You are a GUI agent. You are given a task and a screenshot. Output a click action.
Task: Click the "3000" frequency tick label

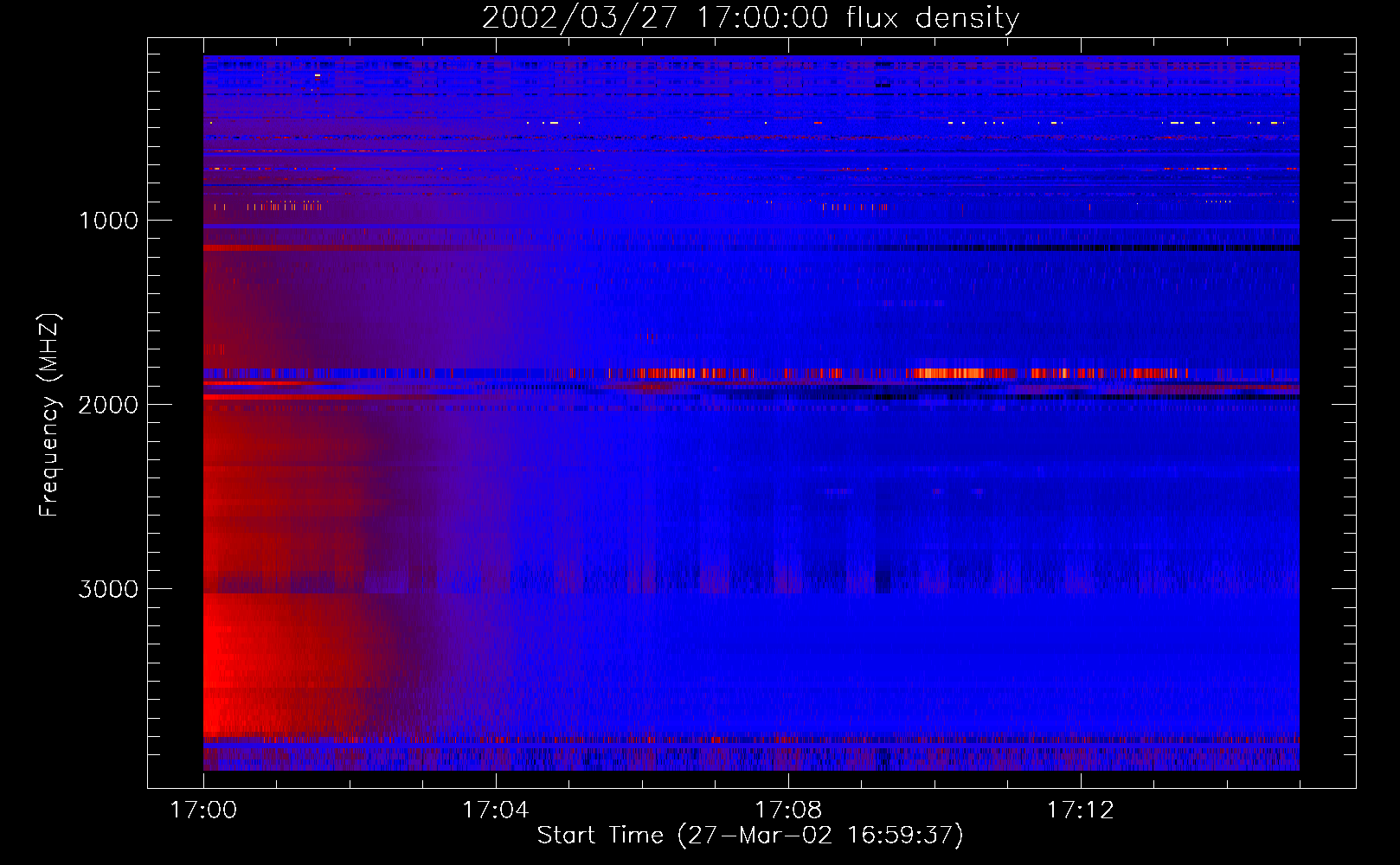tap(108, 589)
